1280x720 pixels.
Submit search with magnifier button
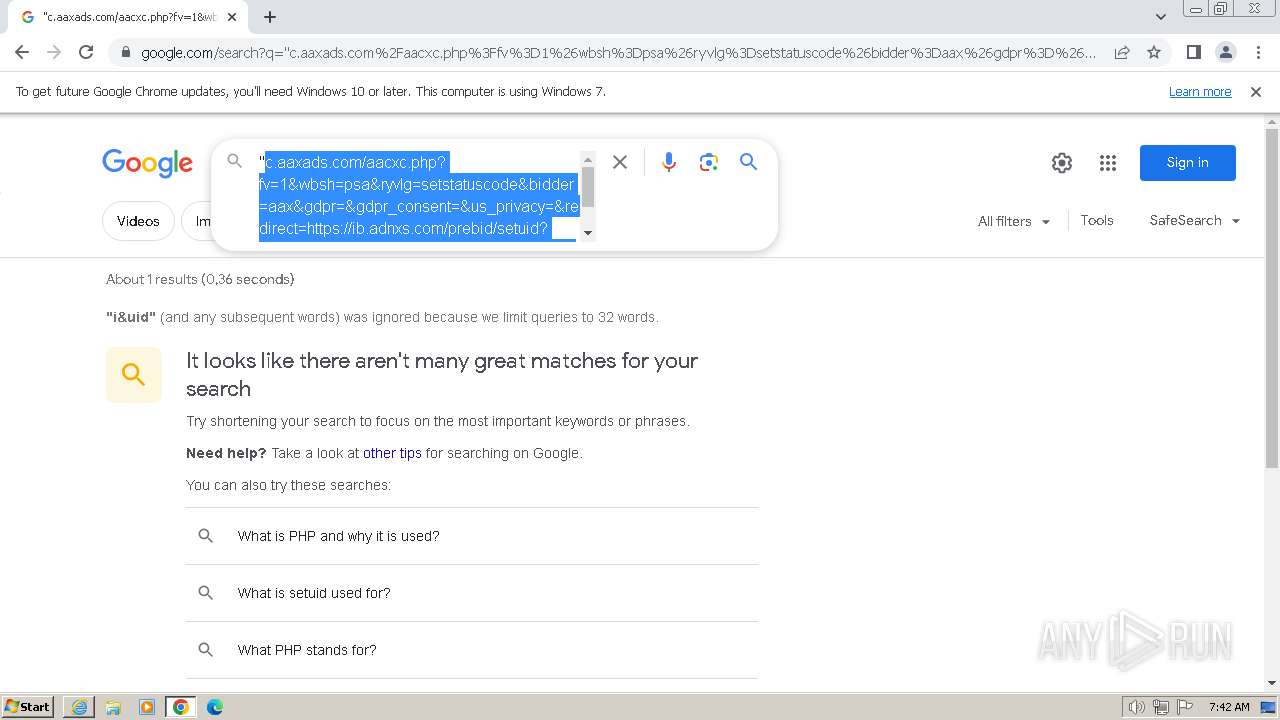click(748, 162)
